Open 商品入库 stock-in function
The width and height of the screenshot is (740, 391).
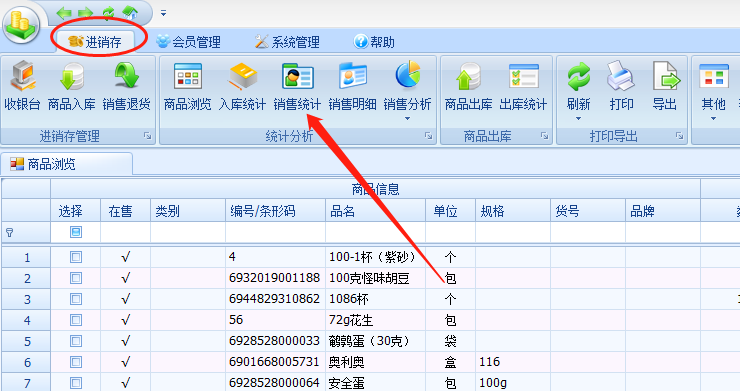tap(72, 86)
